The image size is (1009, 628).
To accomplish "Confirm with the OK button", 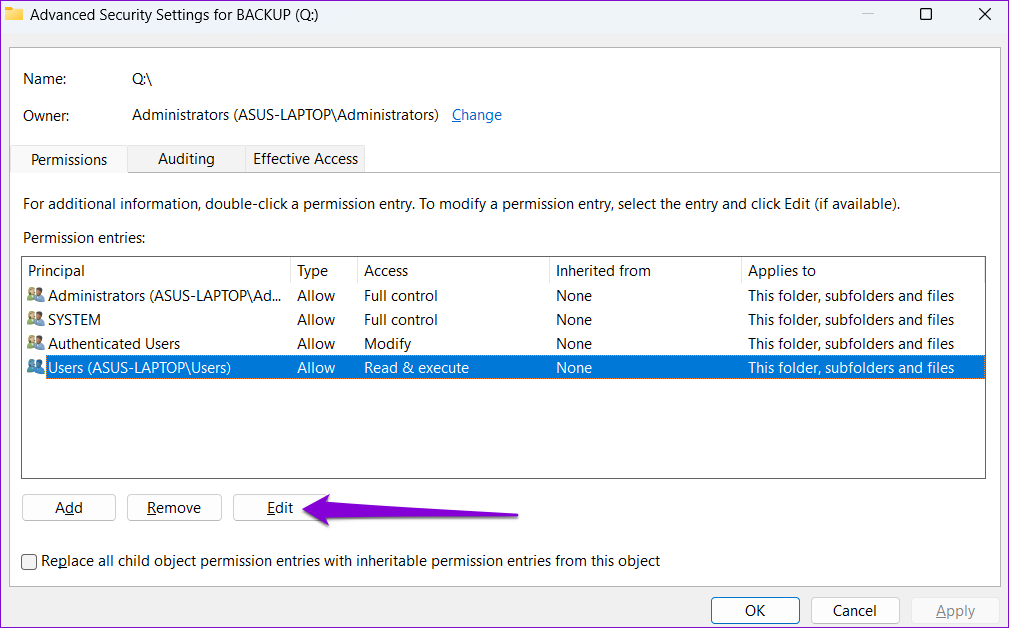I will click(x=755, y=611).
